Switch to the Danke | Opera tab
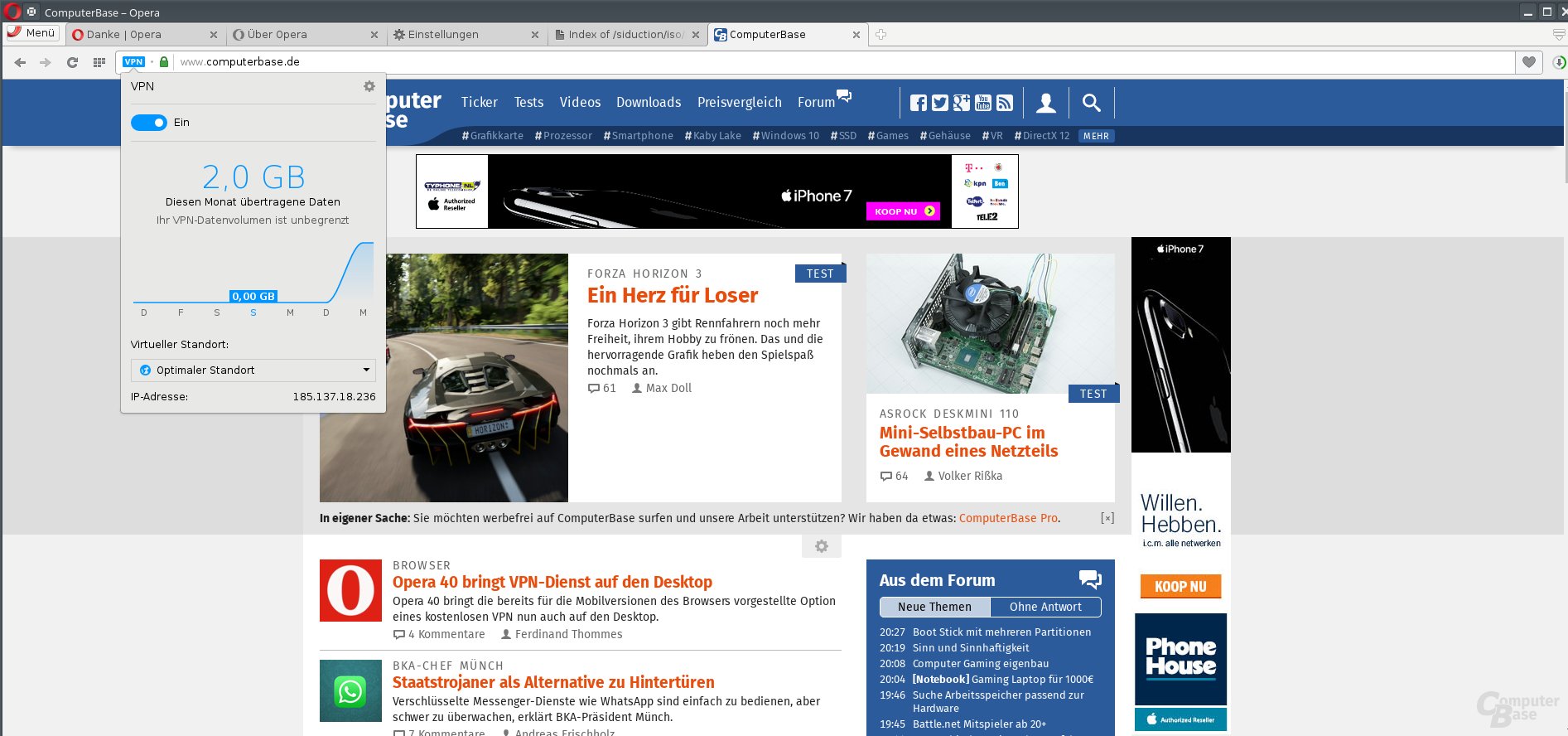The width and height of the screenshot is (1568, 736). pos(145,35)
